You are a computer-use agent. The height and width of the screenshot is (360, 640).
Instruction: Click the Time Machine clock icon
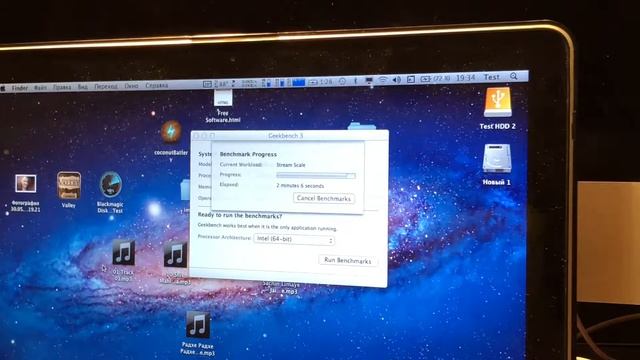tap(342, 81)
